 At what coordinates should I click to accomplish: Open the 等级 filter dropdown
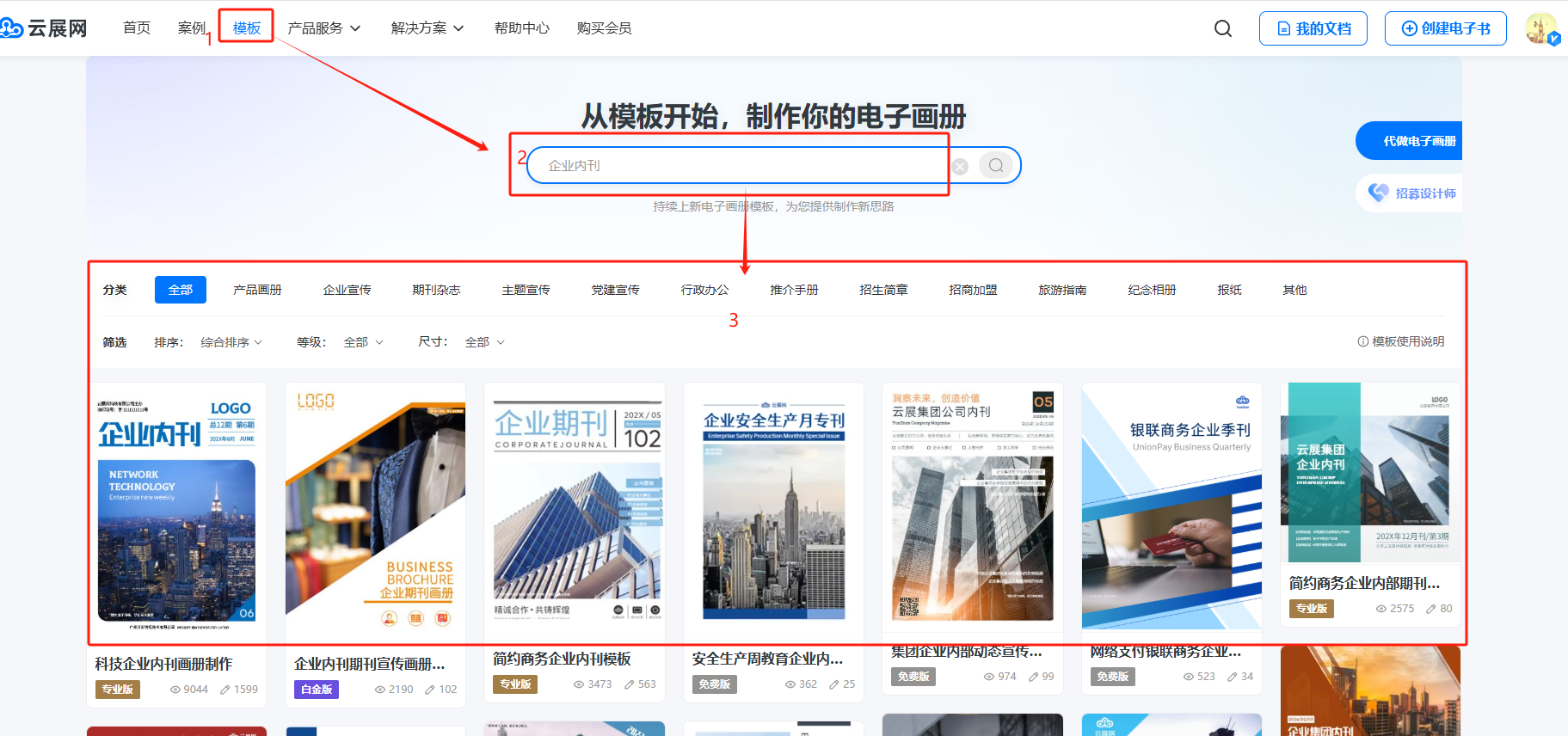[x=363, y=342]
